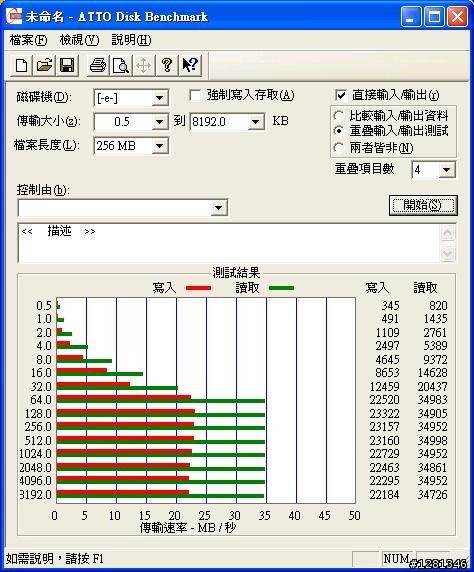Minimize the ATTO Disk Benchmark window

tap(411, 17)
